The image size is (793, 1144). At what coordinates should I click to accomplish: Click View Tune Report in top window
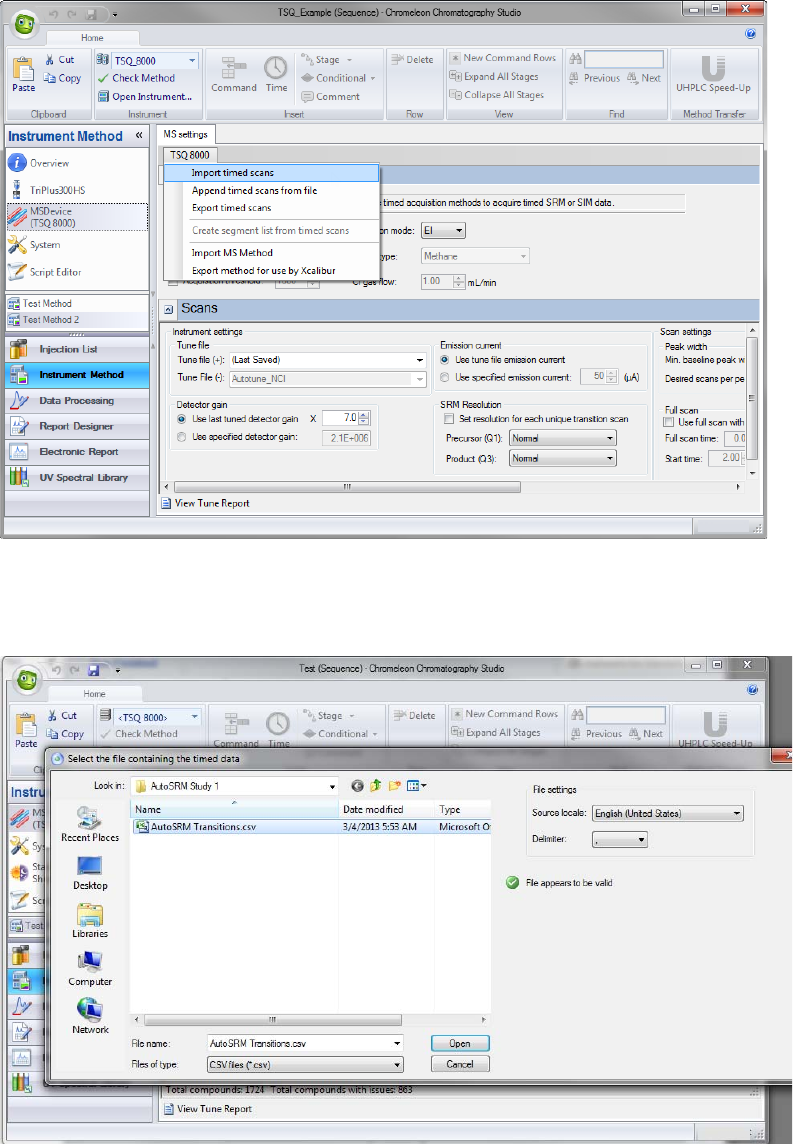(x=205, y=503)
